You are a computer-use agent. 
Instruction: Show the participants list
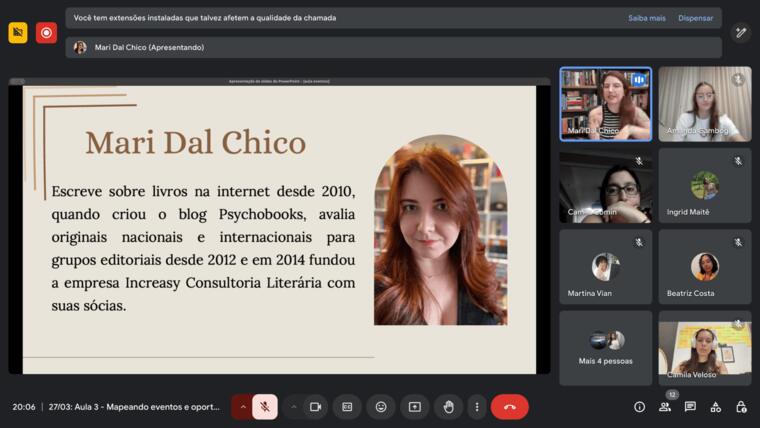665,407
